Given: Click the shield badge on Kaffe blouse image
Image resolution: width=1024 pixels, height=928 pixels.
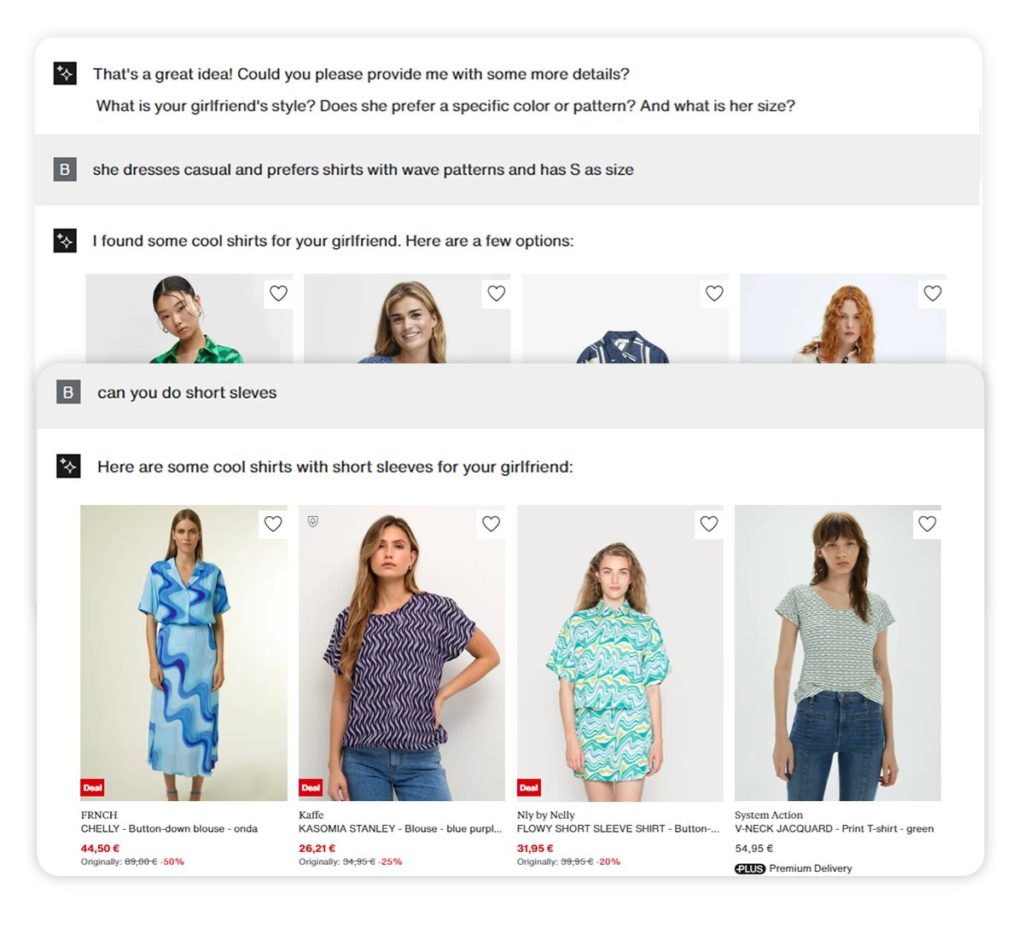Looking at the screenshot, I should tap(313, 521).
